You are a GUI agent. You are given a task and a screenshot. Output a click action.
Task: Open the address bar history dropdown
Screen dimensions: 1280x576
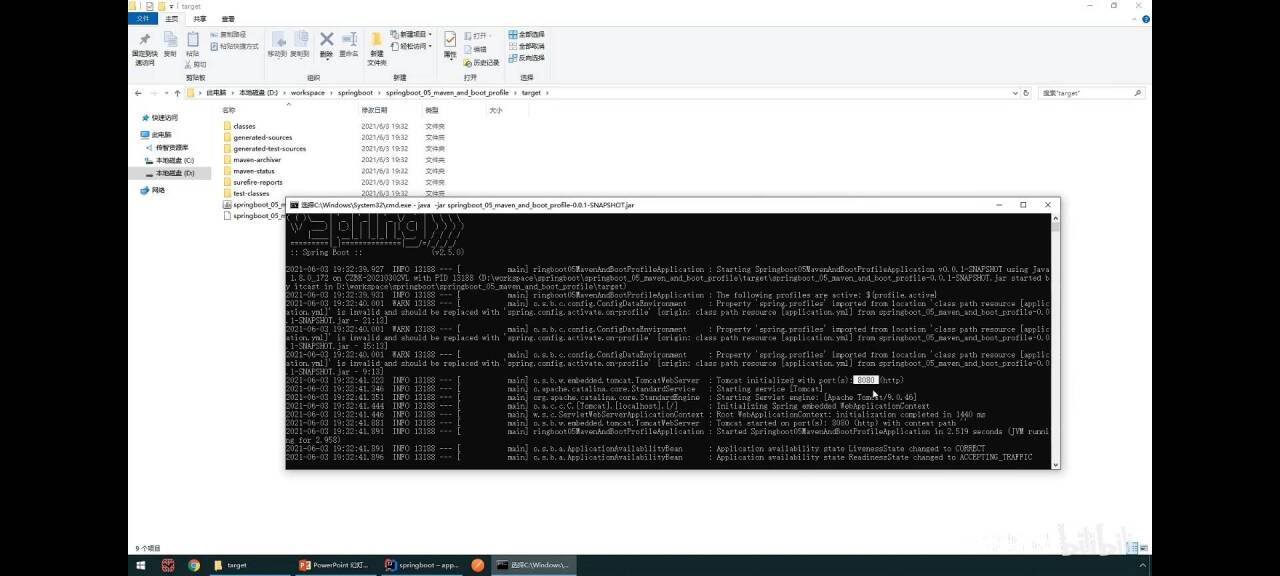pyautogui.click(x=1015, y=93)
